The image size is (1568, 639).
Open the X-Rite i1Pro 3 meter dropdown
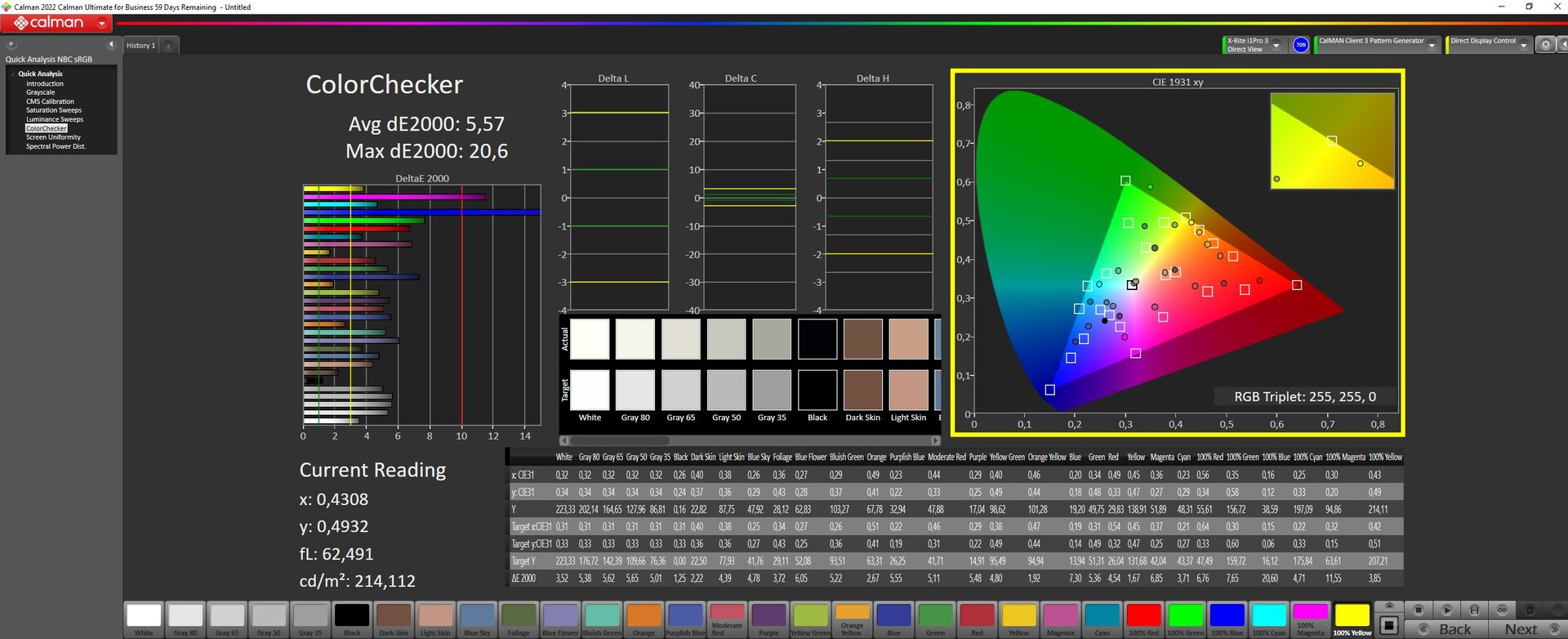1276,46
